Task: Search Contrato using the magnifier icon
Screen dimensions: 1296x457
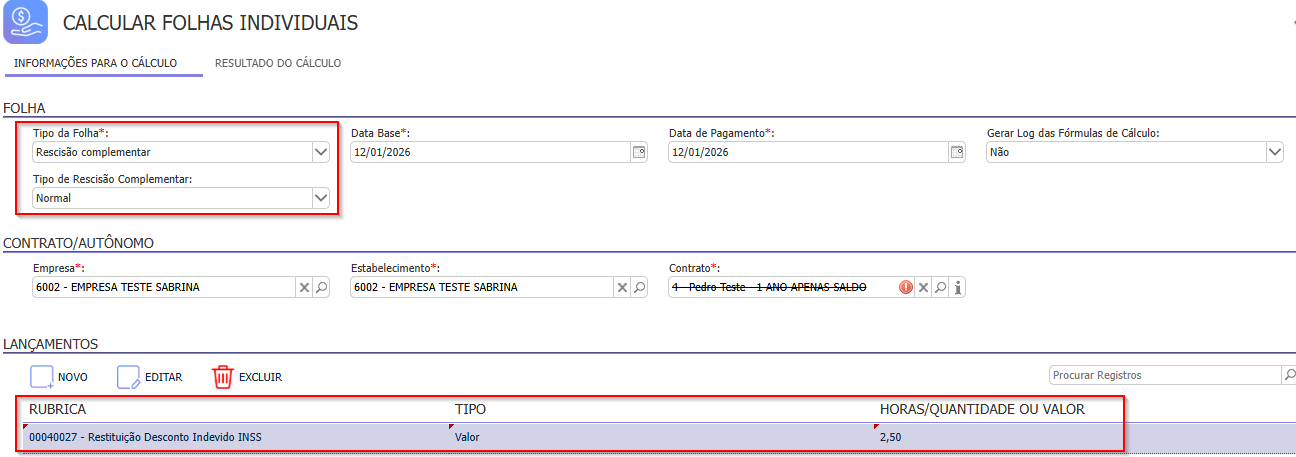Action: (x=940, y=287)
